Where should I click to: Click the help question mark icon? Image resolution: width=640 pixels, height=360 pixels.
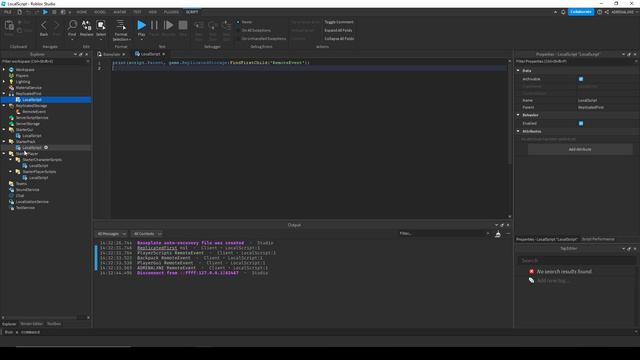coord(599,12)
